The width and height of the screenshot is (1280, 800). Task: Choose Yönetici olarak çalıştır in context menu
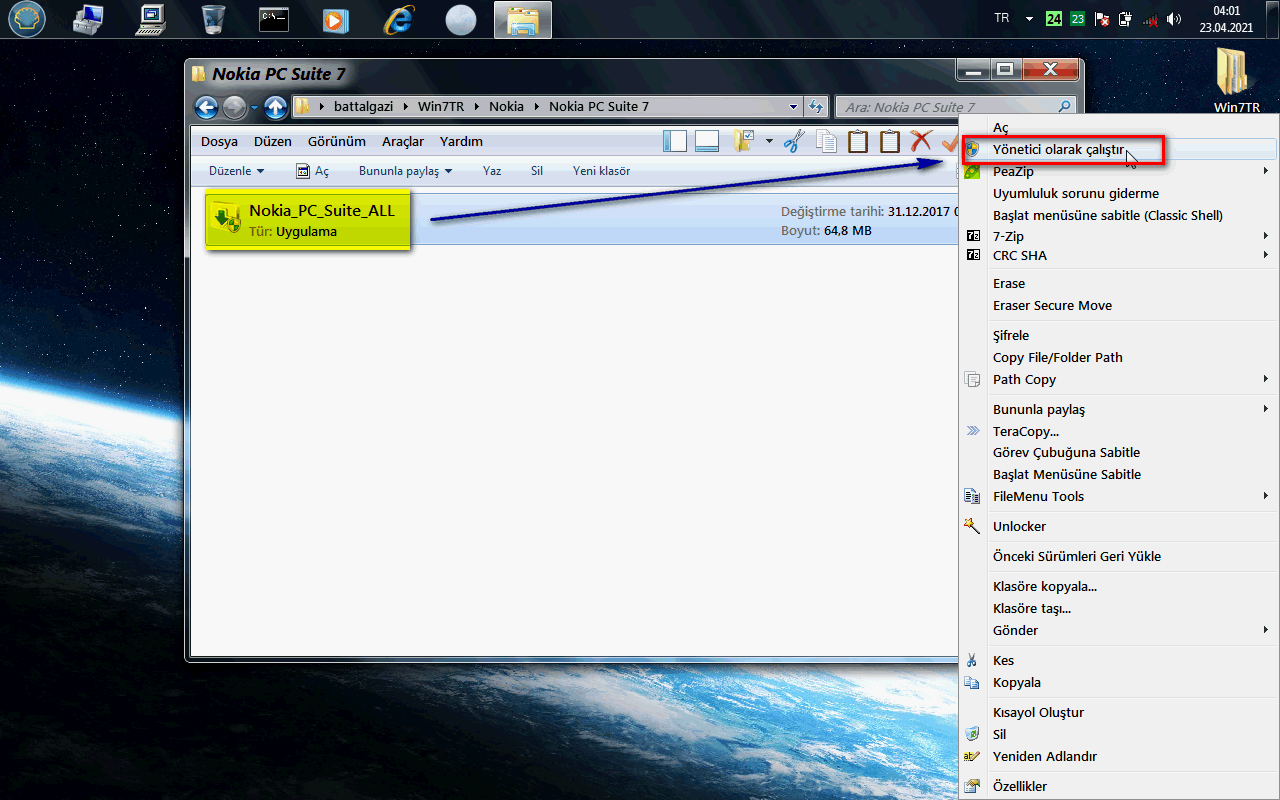click(1119, 149)
